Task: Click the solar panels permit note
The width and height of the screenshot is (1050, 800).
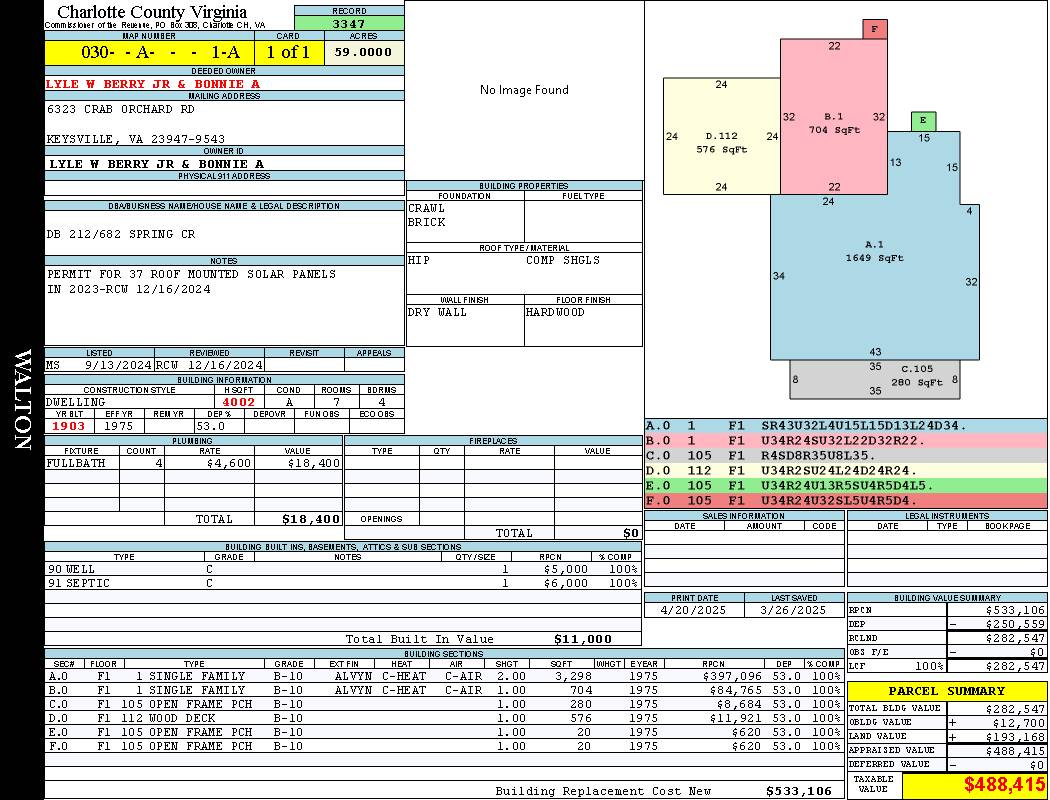Action: pyautogui.click(x=191, y=282)
